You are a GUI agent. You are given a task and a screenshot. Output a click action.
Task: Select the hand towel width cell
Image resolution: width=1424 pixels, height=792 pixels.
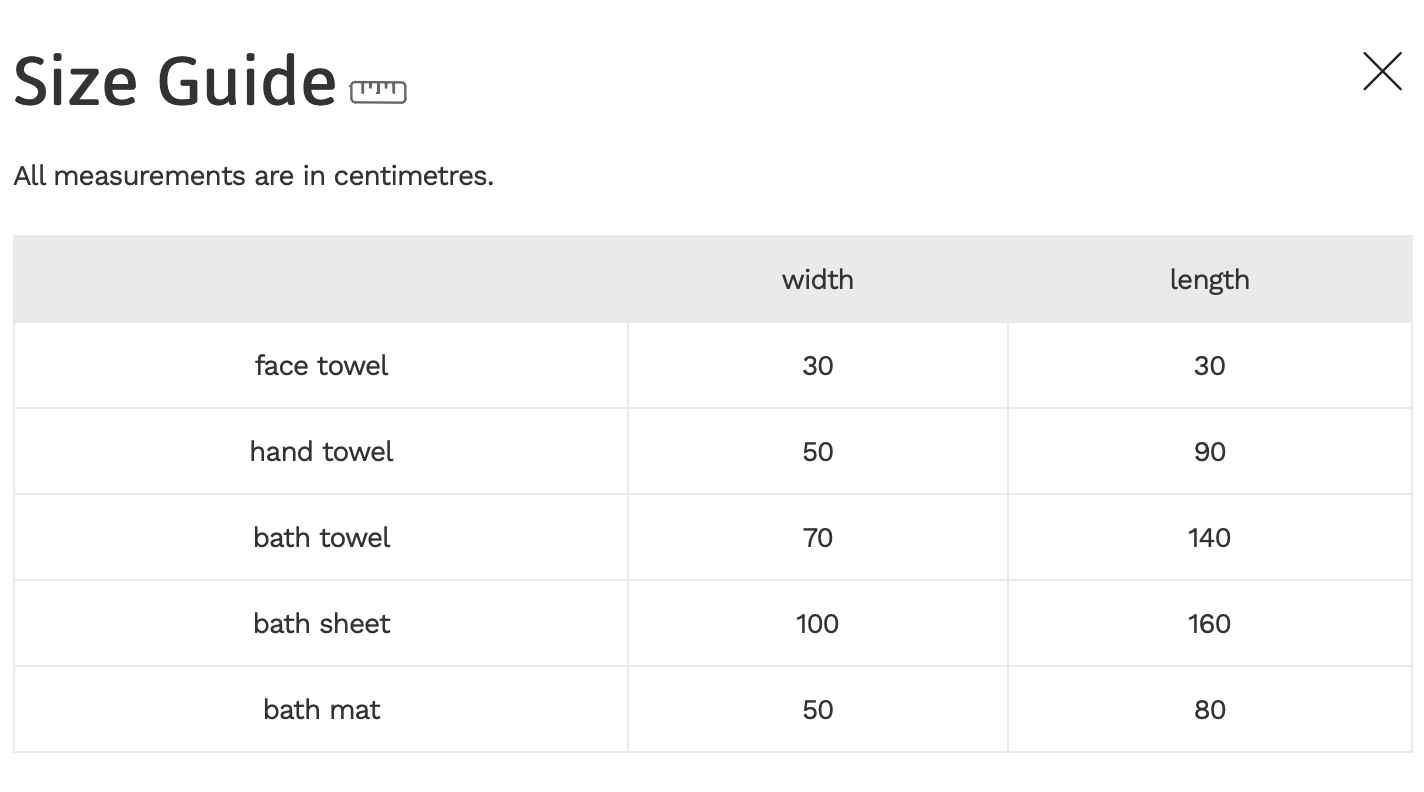click(x=817, y=451)
